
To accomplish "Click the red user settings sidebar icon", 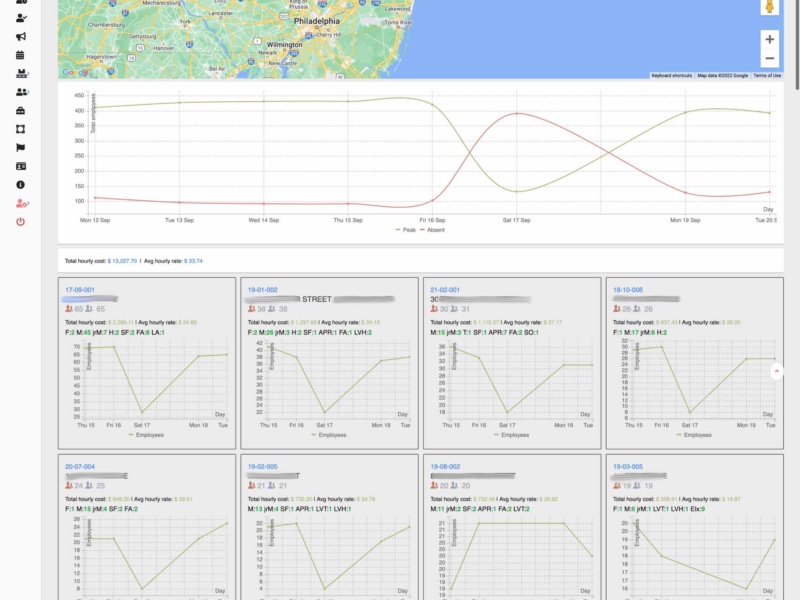I will 21,203.
